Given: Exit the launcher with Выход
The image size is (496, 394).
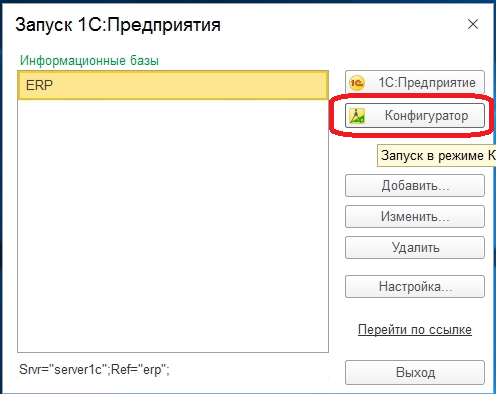Looking at the screenshot, I should click(415, 372).
